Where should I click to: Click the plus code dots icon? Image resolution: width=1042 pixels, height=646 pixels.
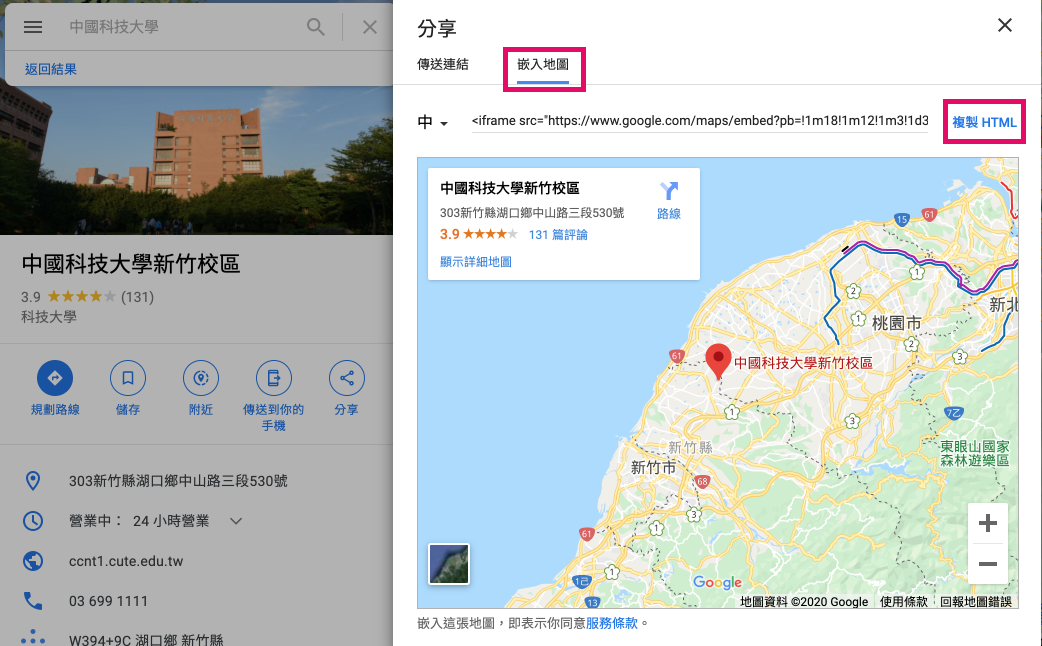point(33,638)
